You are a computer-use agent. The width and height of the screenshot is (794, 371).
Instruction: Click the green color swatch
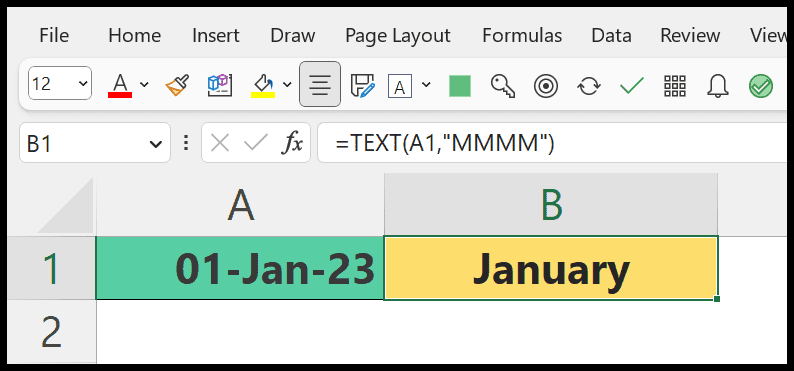(460, 86)
